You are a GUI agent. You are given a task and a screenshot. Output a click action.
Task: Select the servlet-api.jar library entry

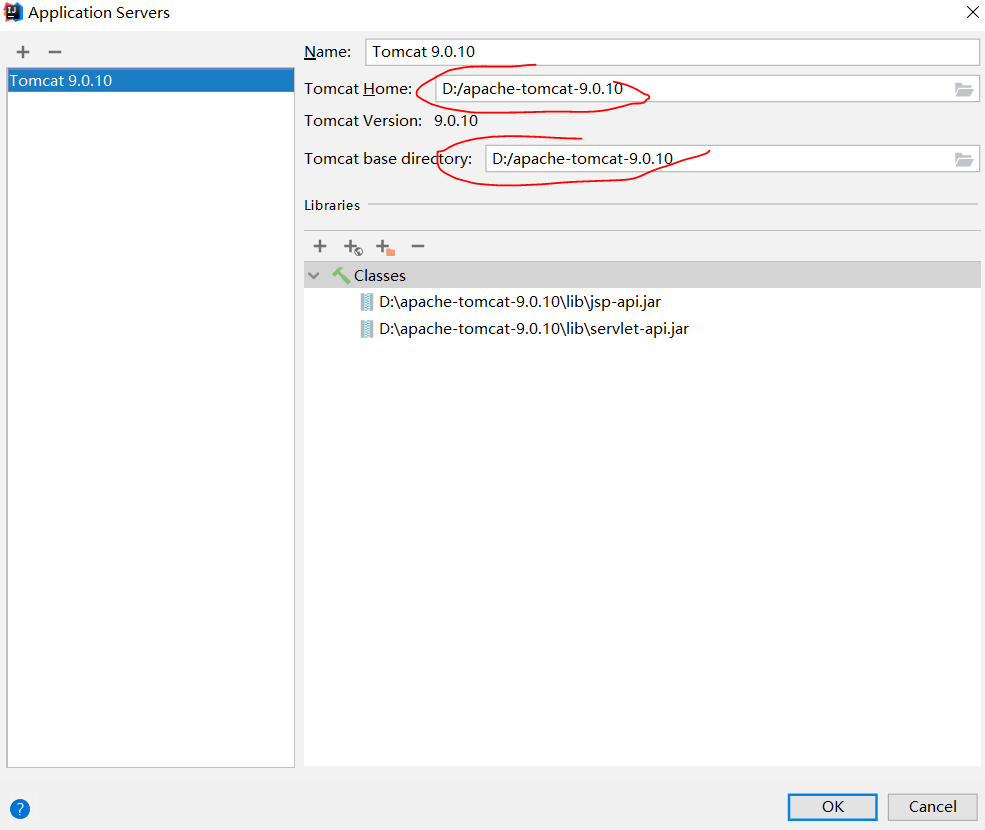pyautogui.click(x=533, y=329)
